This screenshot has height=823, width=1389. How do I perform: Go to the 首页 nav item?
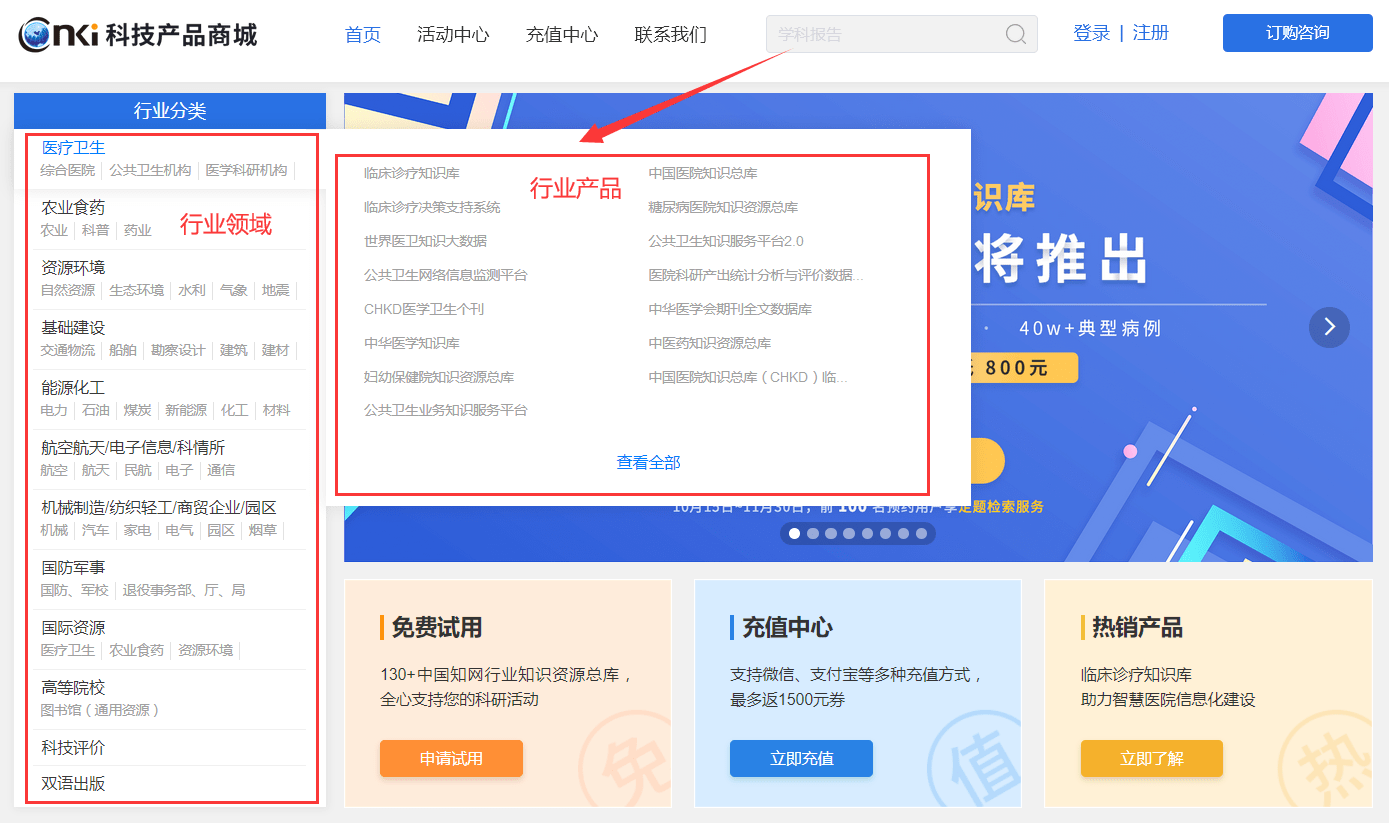[x=363, y=34]
